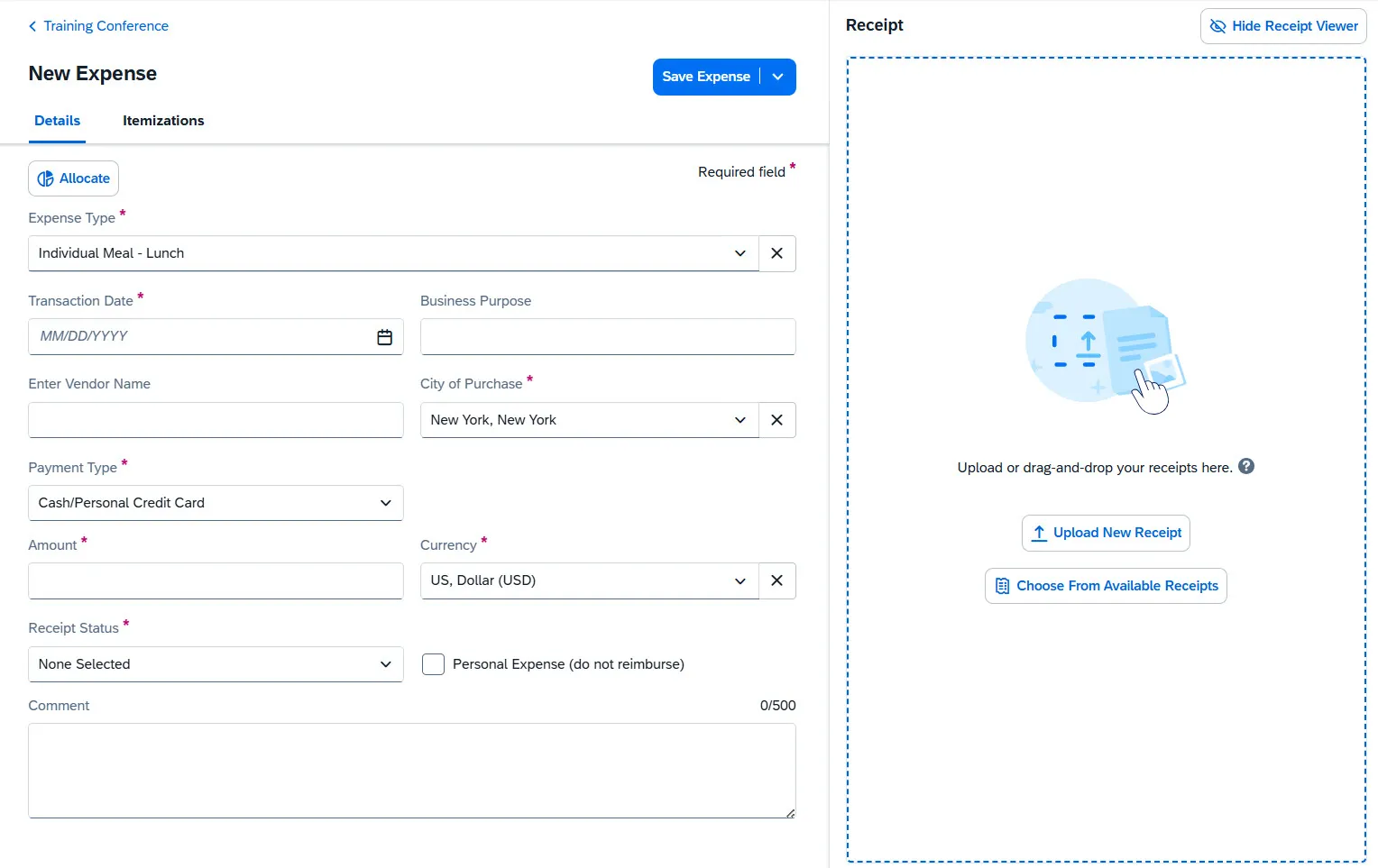Image resolution: width=1378 pixels, height=868 pixels.
Task: Click the Comment box resize handle
Action: tap(790, 813)
